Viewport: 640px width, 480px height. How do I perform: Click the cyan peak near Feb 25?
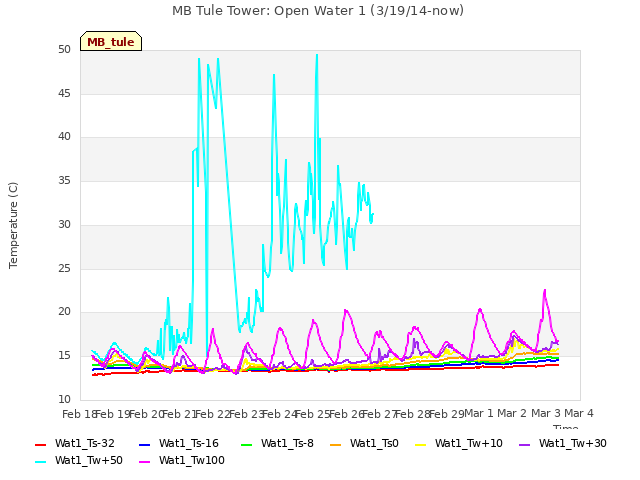click(x=317, y=55)
